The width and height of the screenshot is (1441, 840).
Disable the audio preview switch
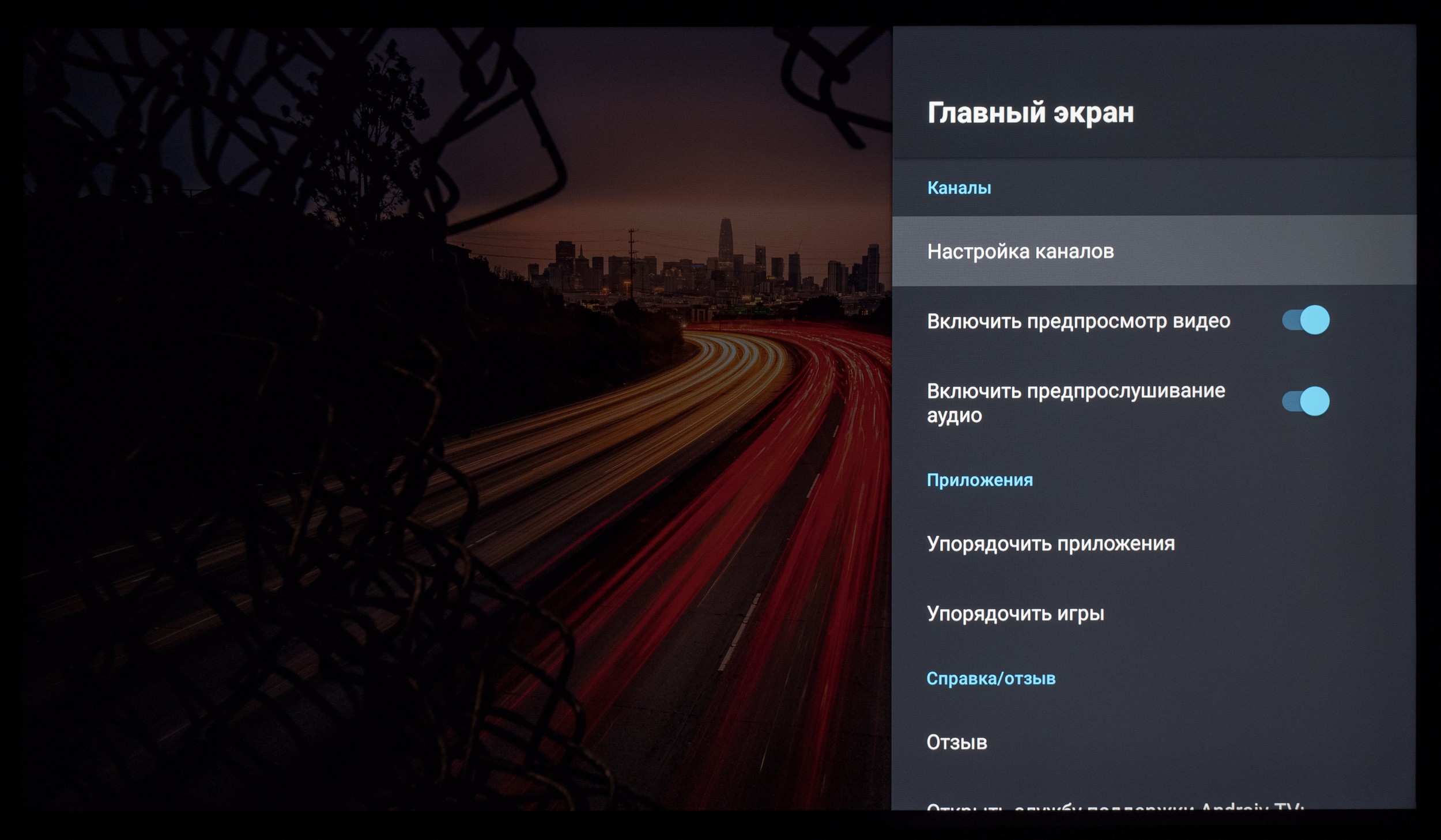(x=1306, y=402)
